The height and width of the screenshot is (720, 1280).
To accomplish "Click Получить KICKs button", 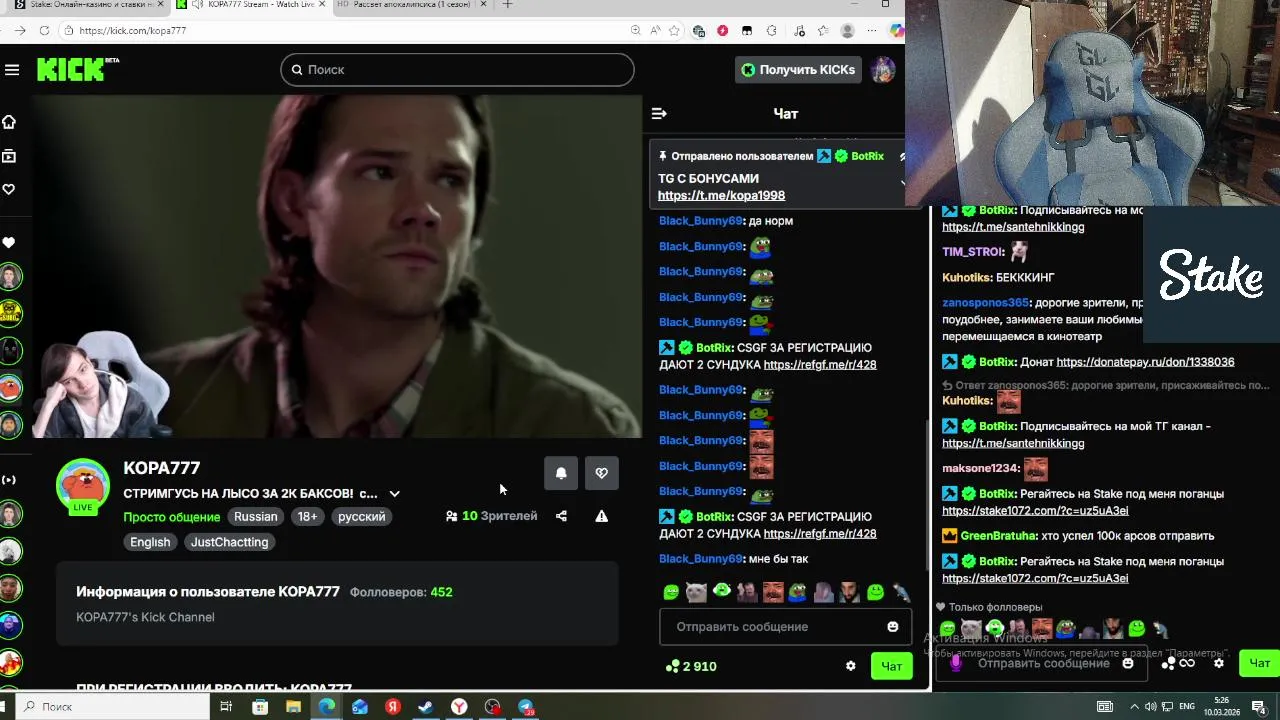I will point(798,69).
